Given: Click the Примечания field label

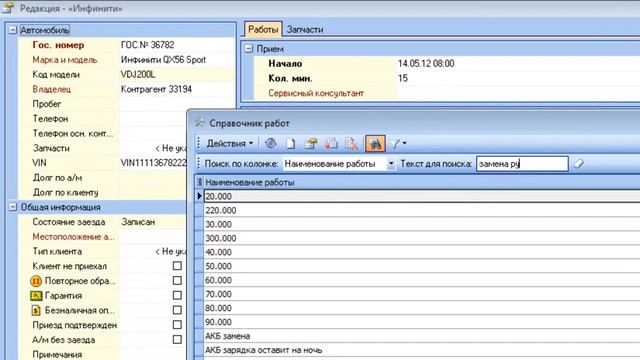Looking at the screenshot, I should coord(57,354).
